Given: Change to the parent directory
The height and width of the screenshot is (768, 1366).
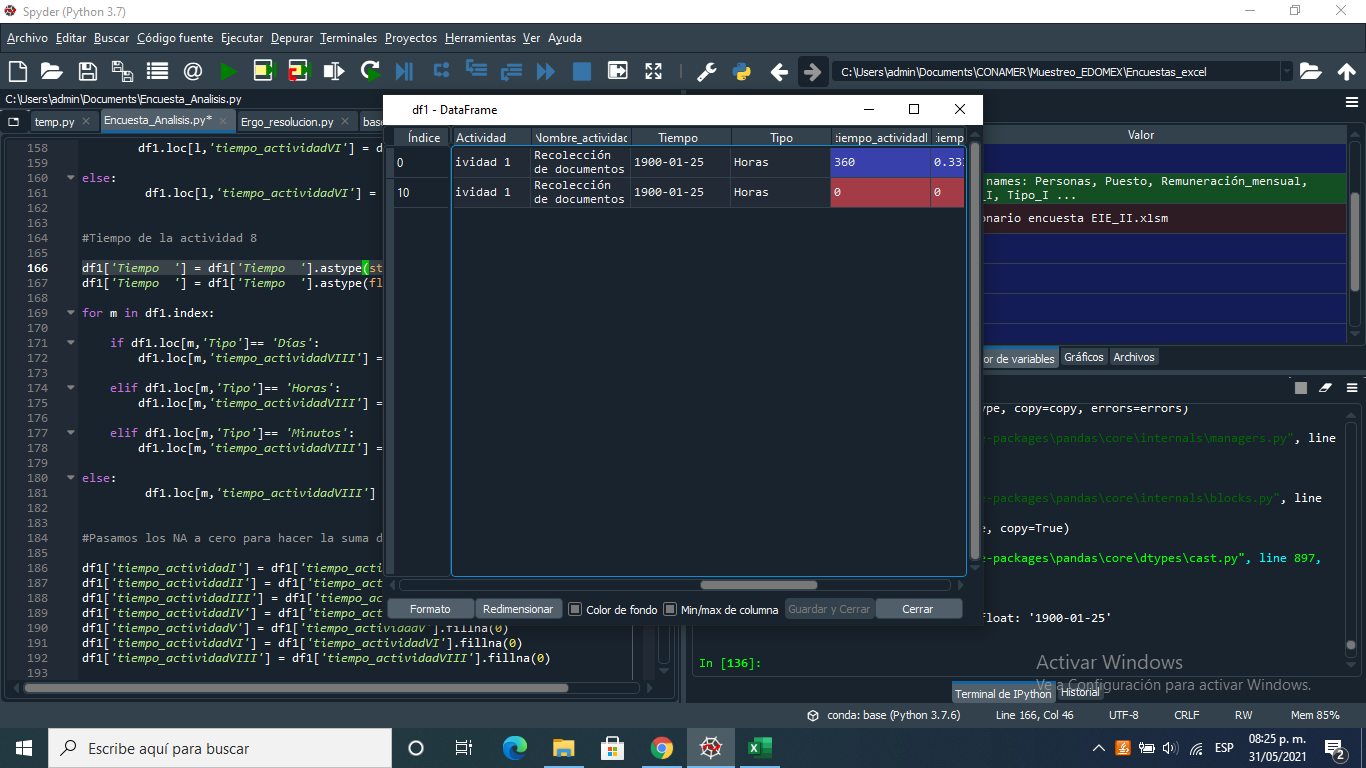Looking at the screenshot, I should [1346, 72].
